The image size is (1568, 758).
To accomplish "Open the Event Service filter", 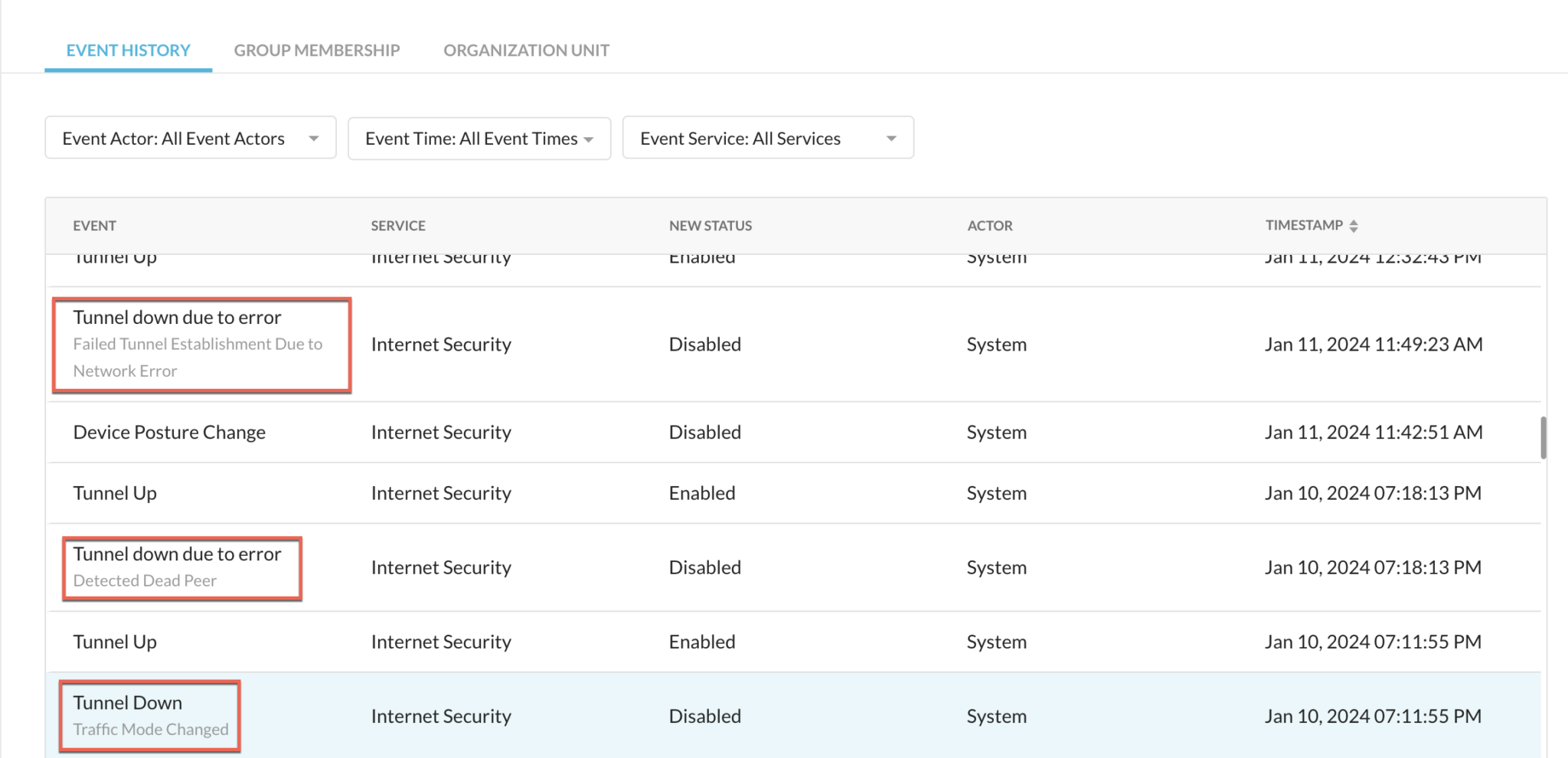I will coord(768,138).
